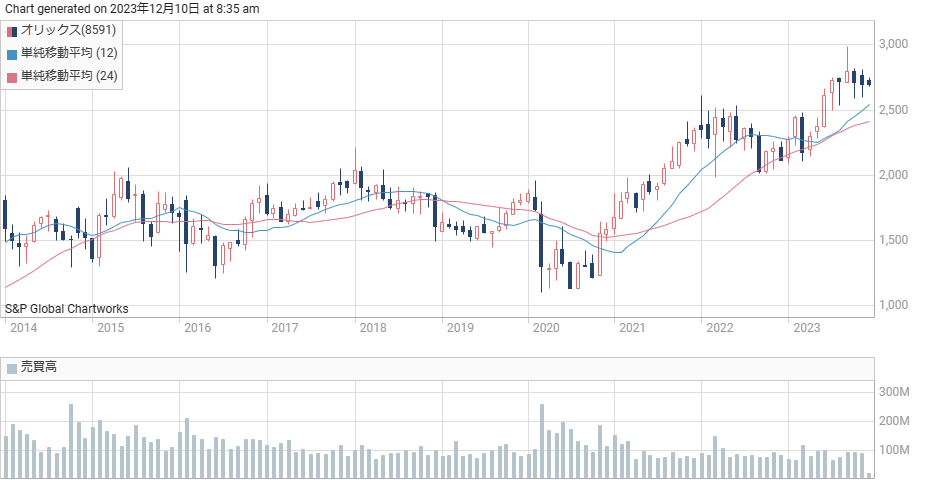
Task: Click the 2023 year label on axis
Action: pyautogui.click(x=806, y=328)
